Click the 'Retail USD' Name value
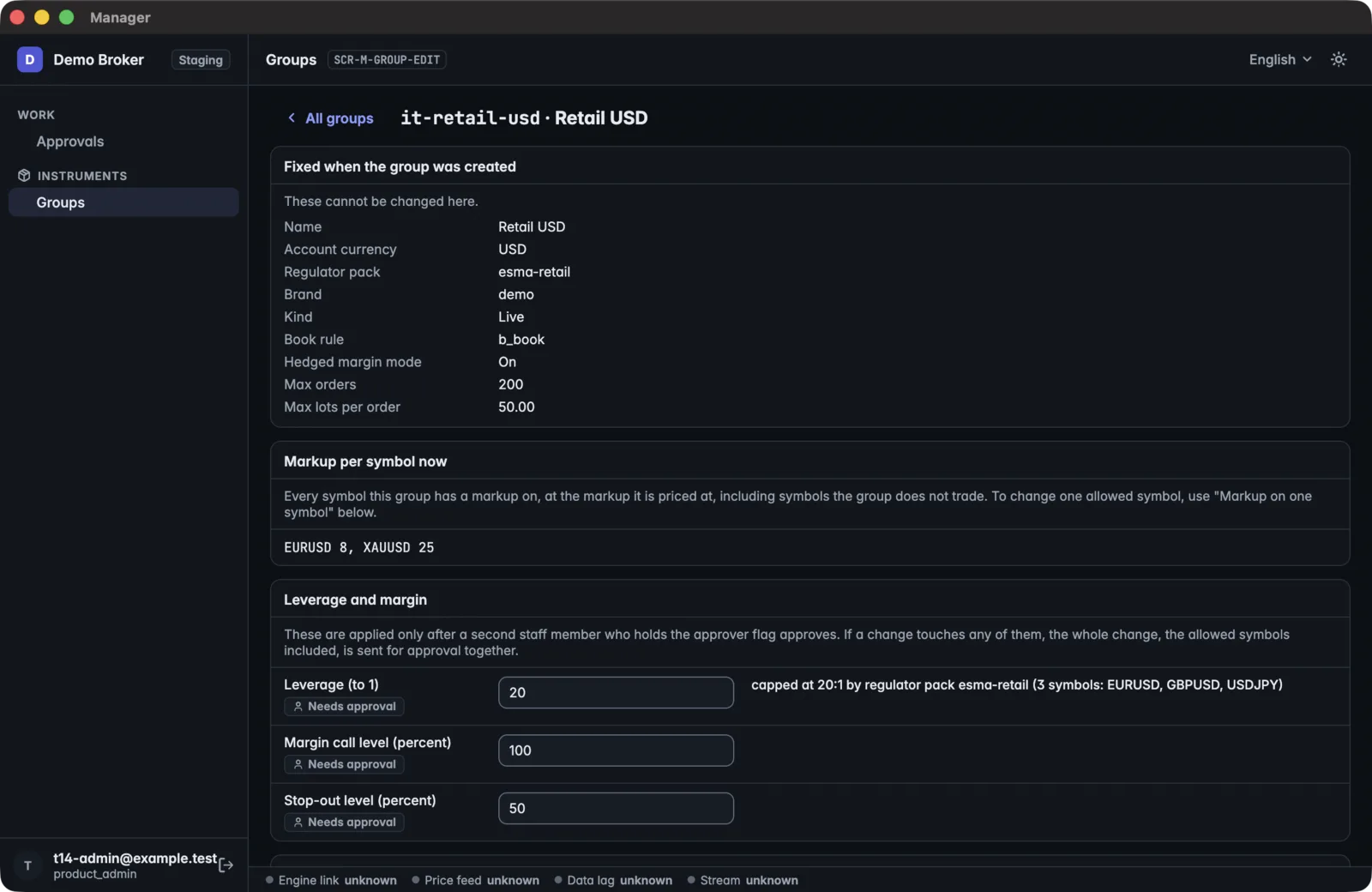 click(x=532, y=226)
